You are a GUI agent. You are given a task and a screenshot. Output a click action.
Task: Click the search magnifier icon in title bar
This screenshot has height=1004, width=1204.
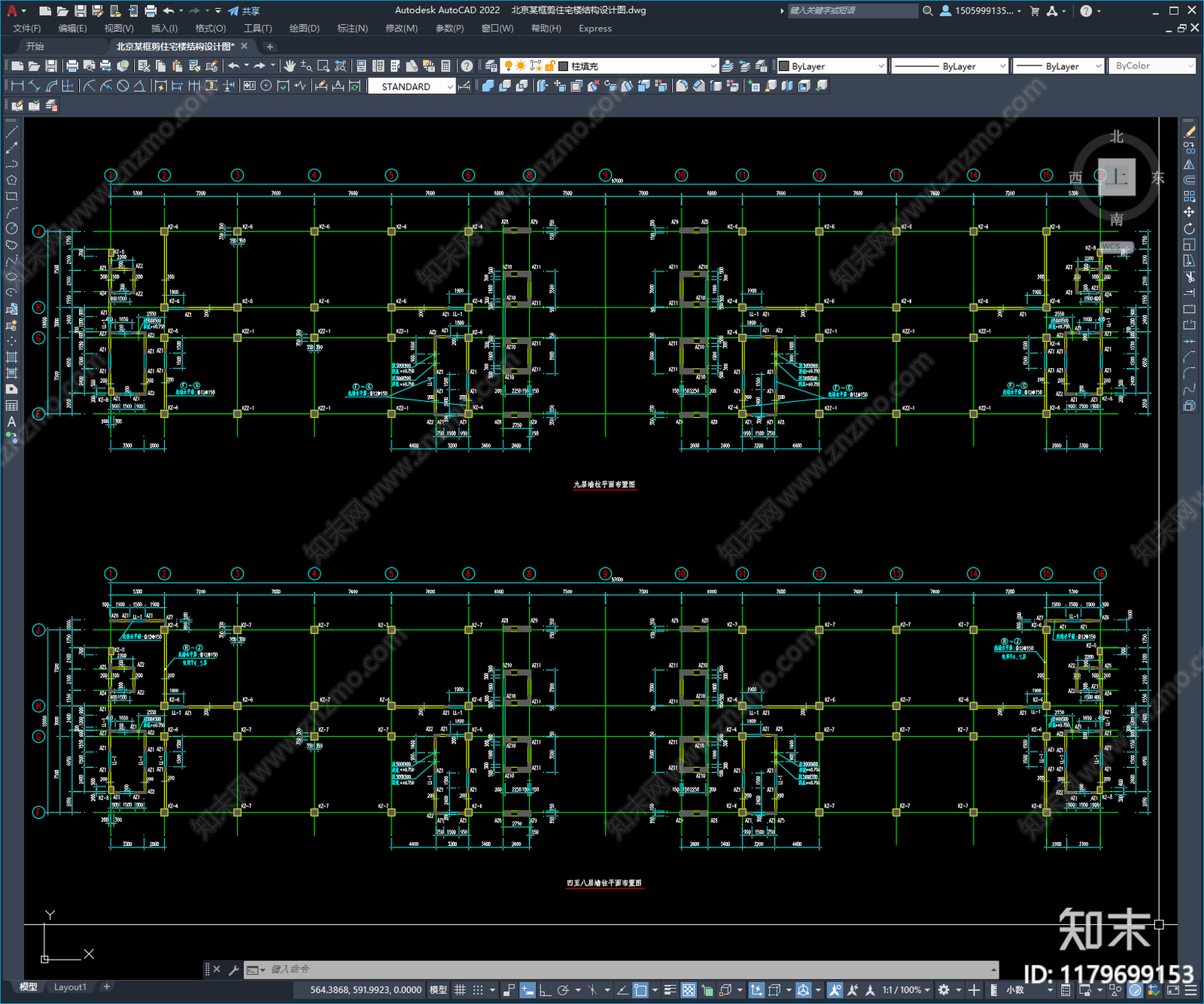(928, 11)
